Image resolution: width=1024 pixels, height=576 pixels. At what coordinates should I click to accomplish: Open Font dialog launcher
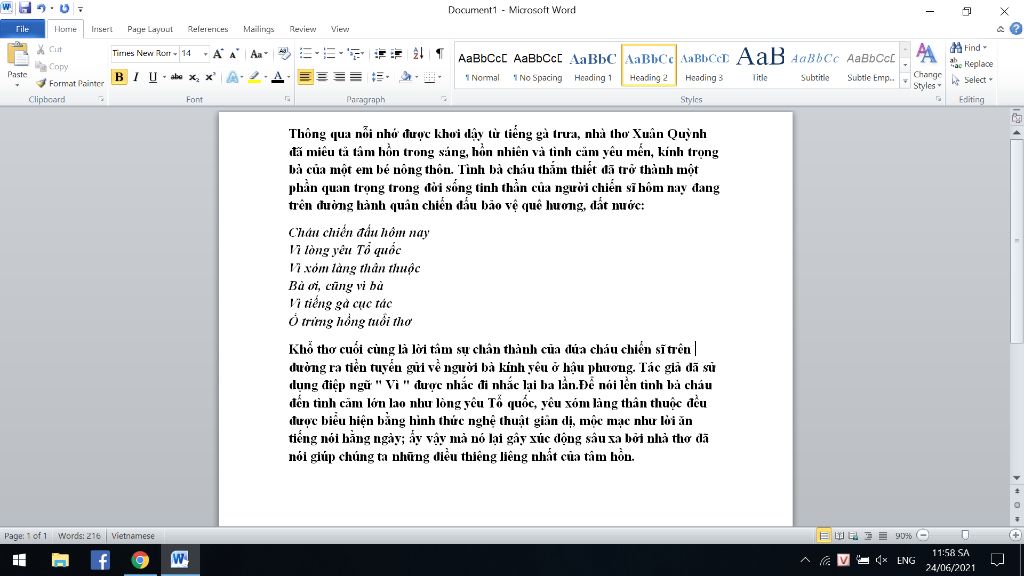coord(287,99)
